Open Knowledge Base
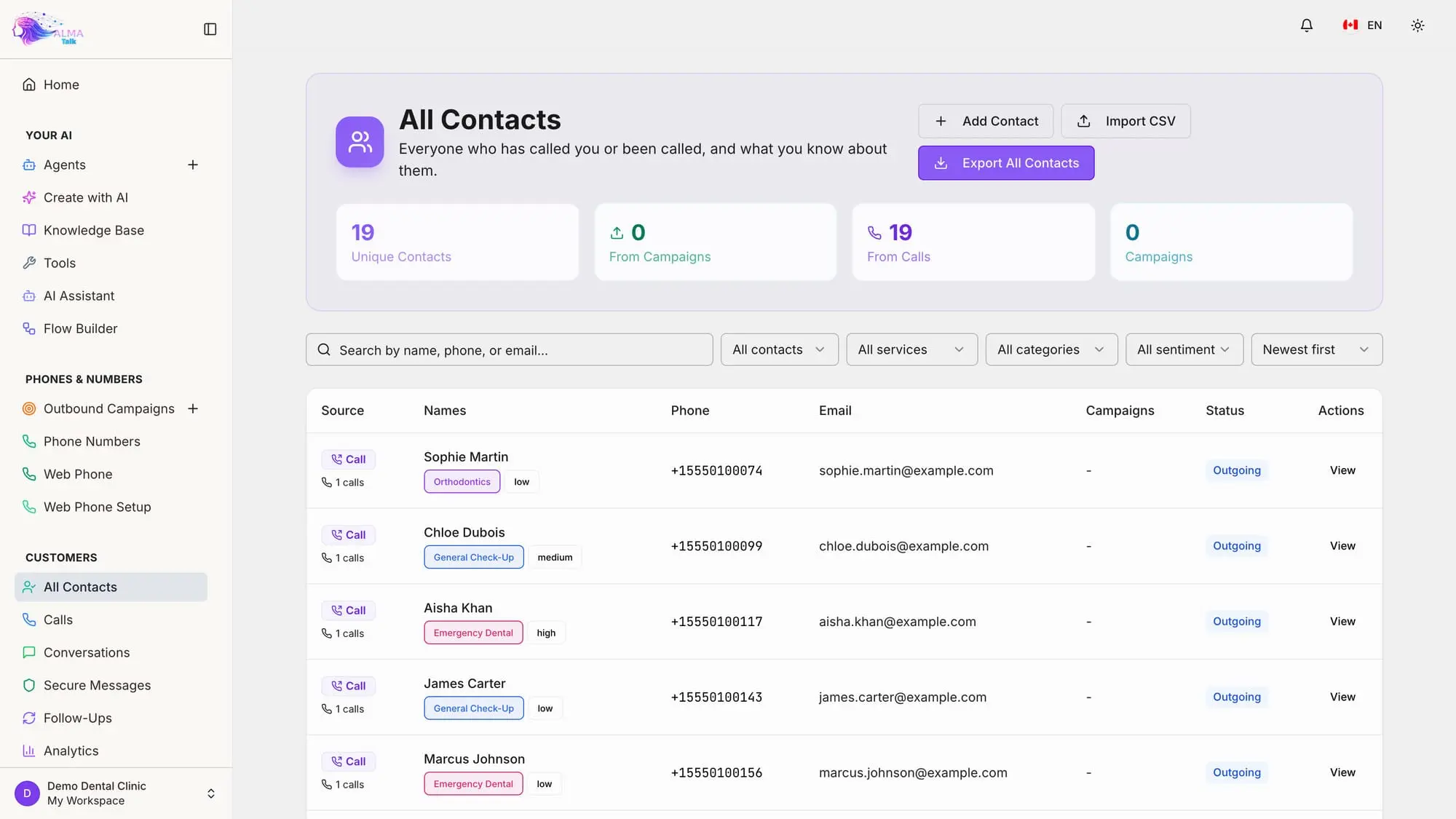 point(111,231)
